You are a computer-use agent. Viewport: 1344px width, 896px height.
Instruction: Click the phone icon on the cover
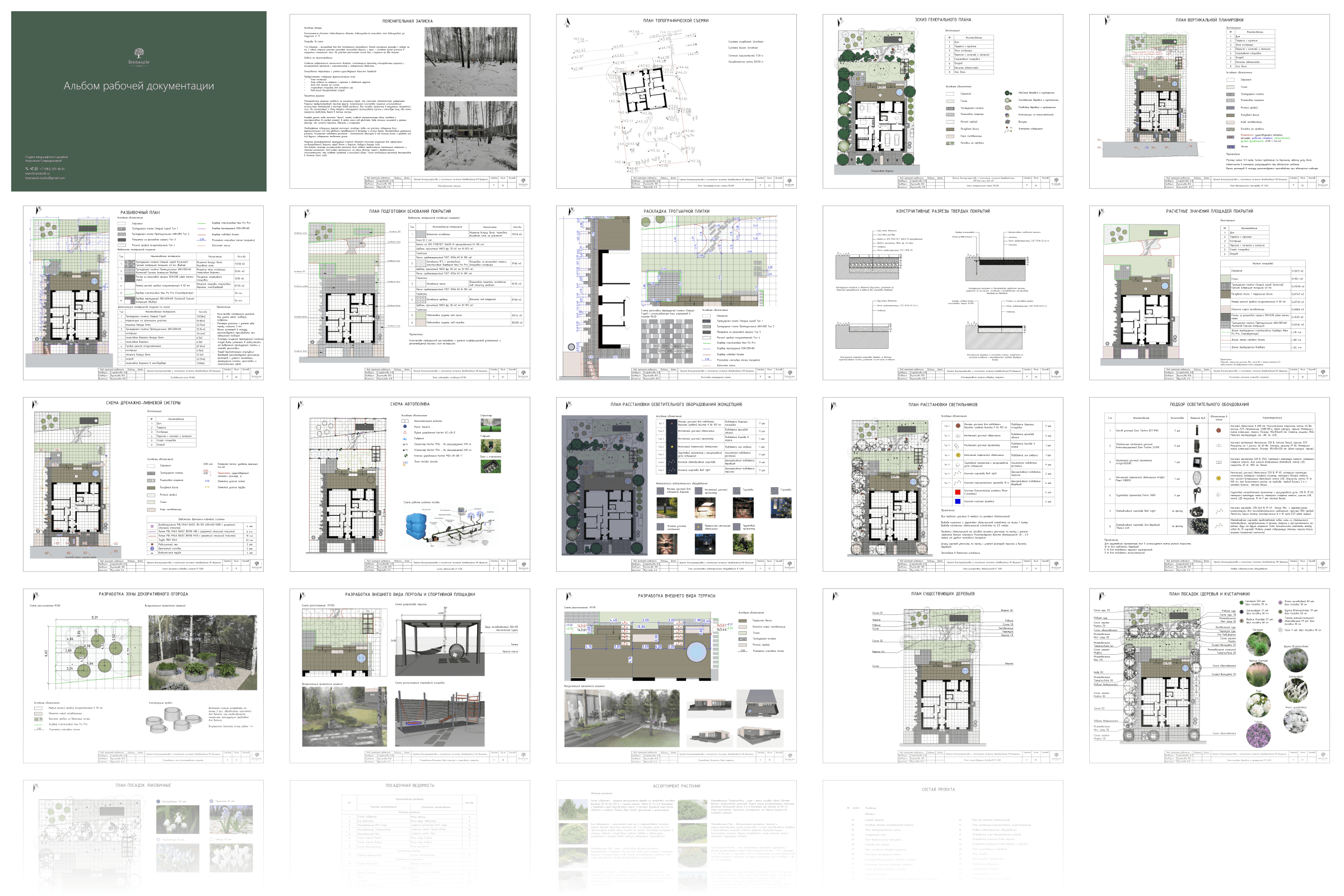[27, 169]
